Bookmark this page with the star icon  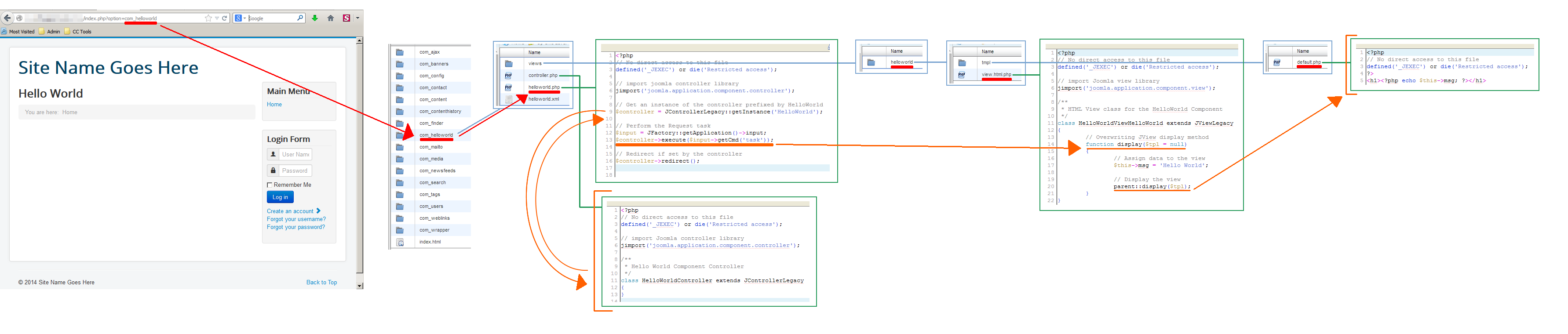pyautogui.click(x=208, y=18)
